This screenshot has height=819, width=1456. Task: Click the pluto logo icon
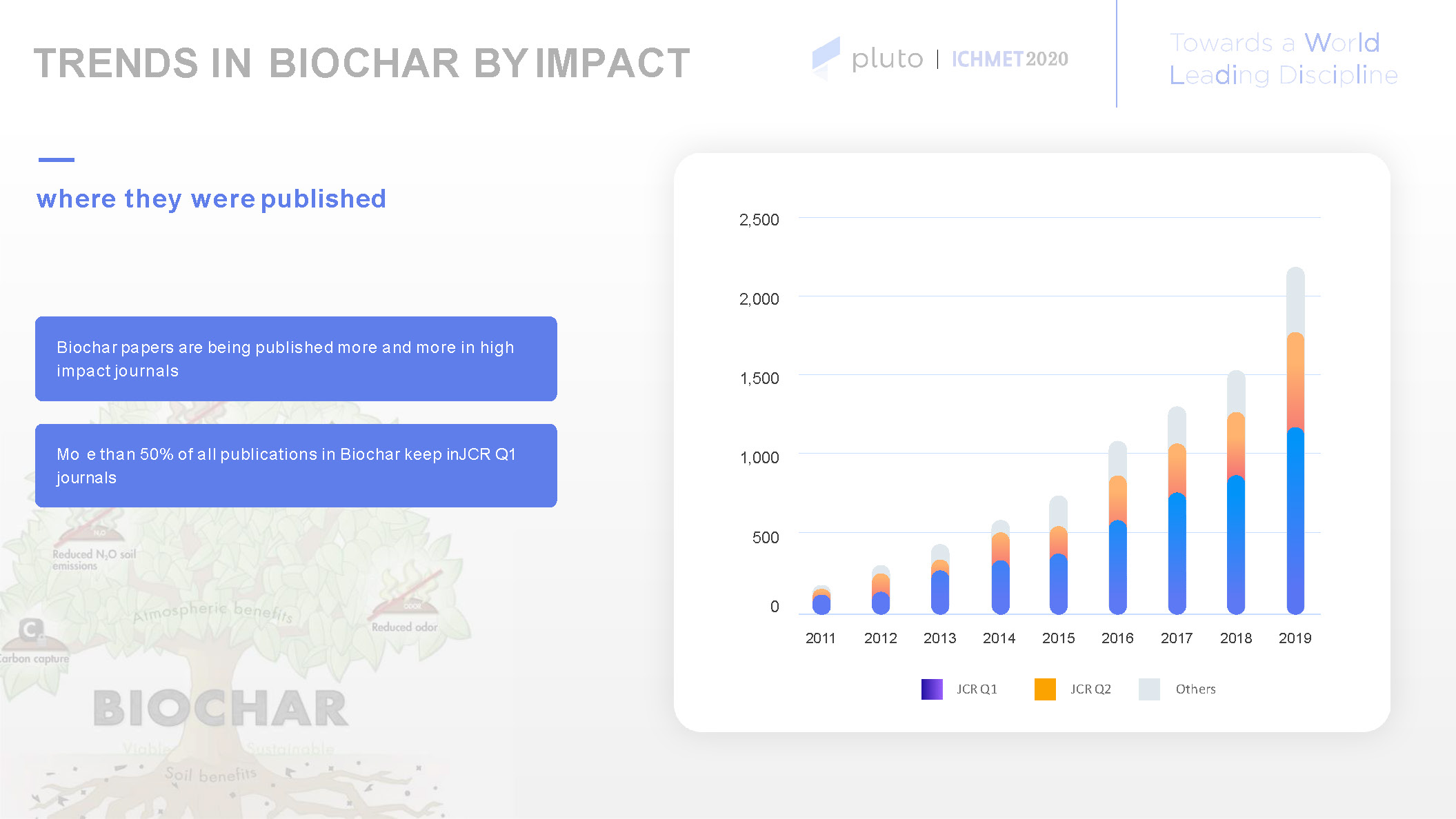pyautogui.click(x=826, y=58)
